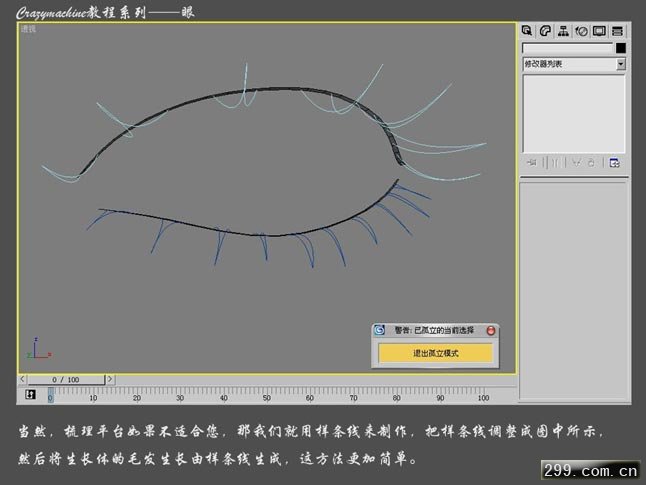Open the Motion panel tab

(x=581, y=31)
